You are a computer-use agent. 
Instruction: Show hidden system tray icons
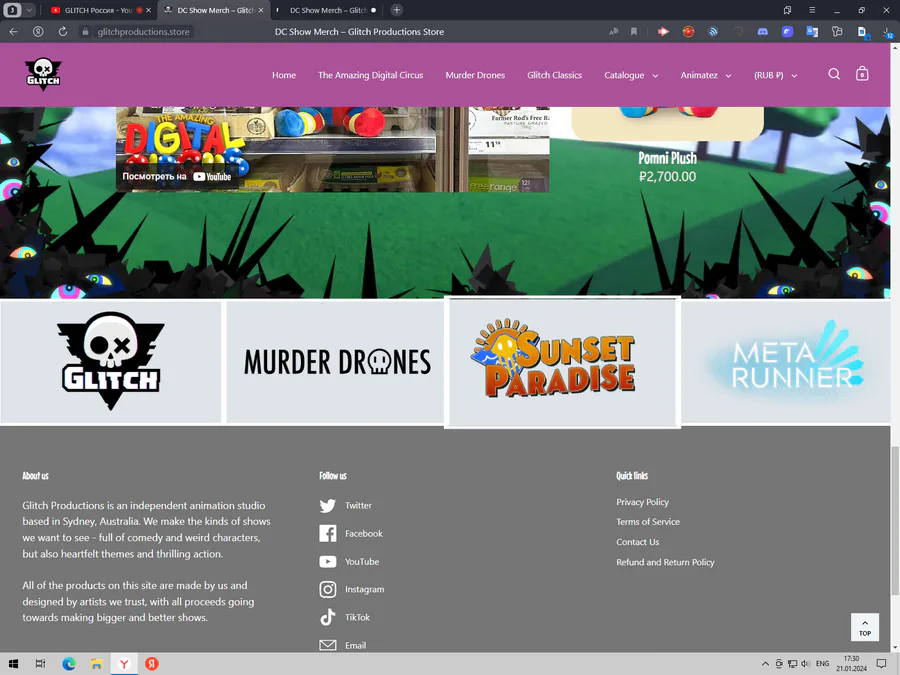point(765,664)
